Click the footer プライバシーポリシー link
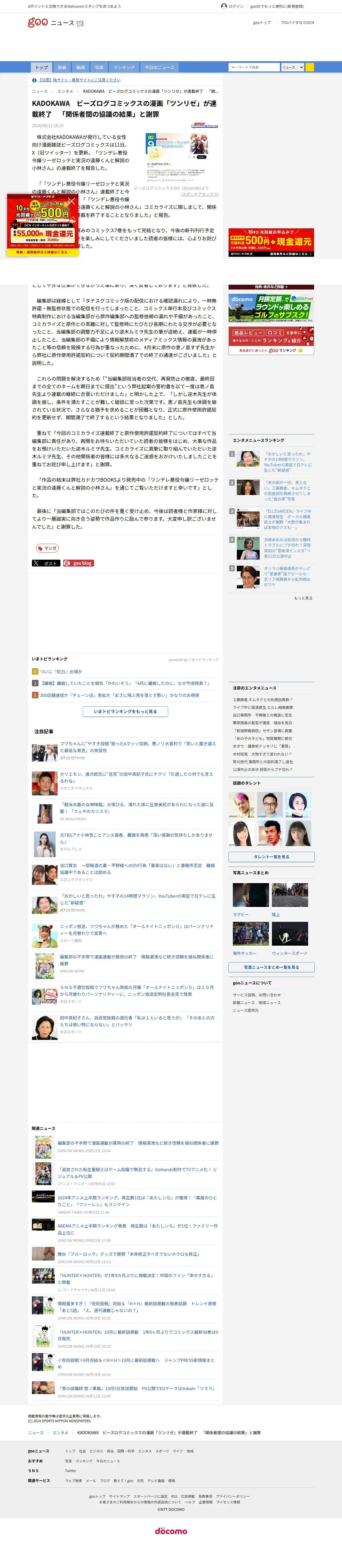Screen dimensions: 342x1568 point(232,1496)
